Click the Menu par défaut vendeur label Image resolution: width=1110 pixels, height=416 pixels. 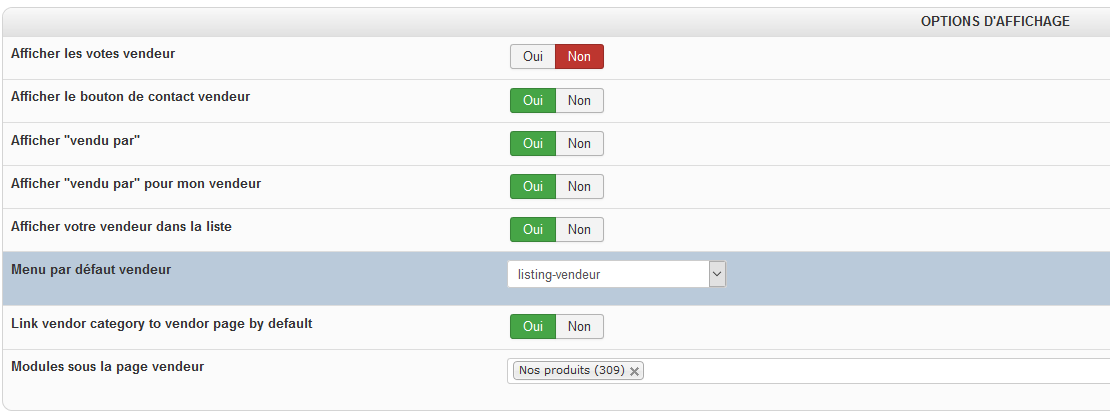point(91,269)
